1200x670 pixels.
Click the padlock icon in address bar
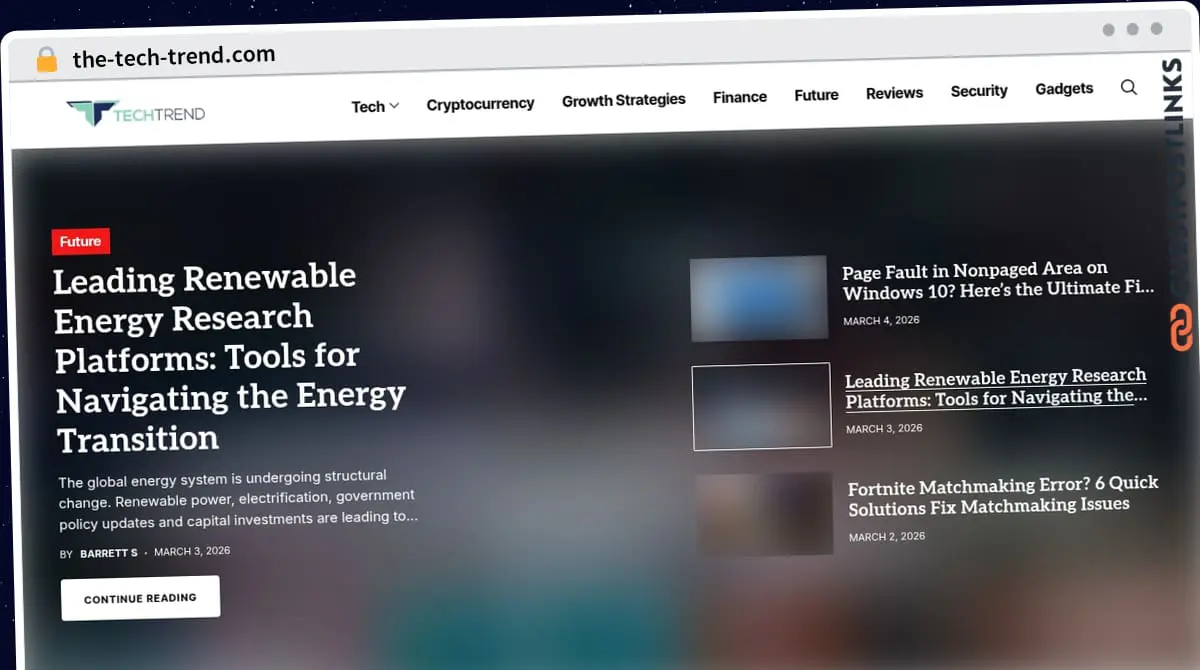pos(47,60)
